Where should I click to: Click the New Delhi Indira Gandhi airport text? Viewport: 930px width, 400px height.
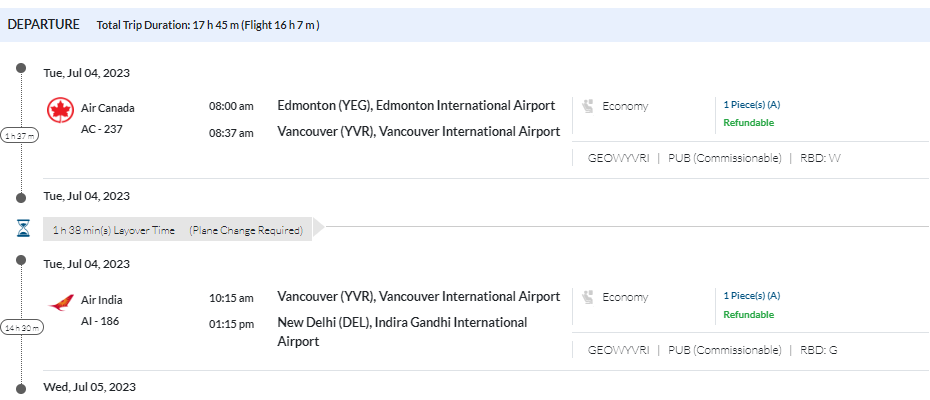(x=401, y=332)
